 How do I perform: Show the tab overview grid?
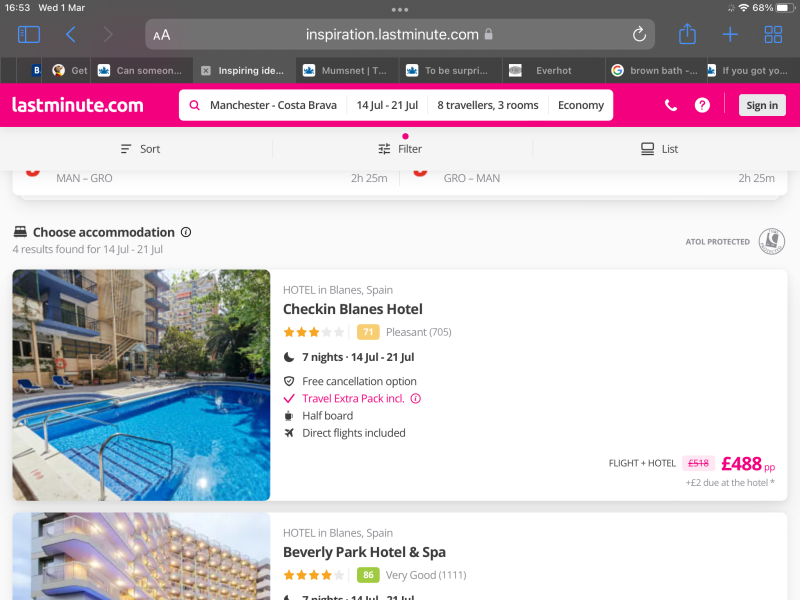(773, 35)
